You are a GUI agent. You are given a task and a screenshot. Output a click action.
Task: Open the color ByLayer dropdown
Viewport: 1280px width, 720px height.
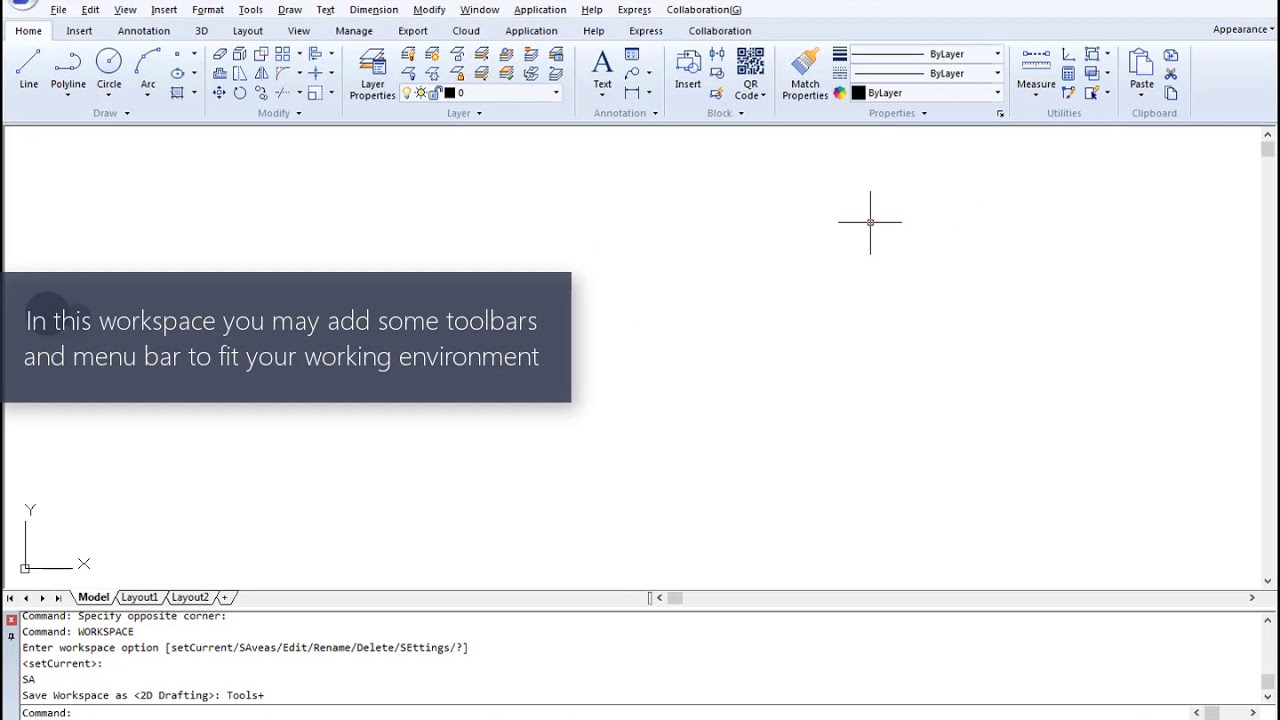(x=997, y=93)
